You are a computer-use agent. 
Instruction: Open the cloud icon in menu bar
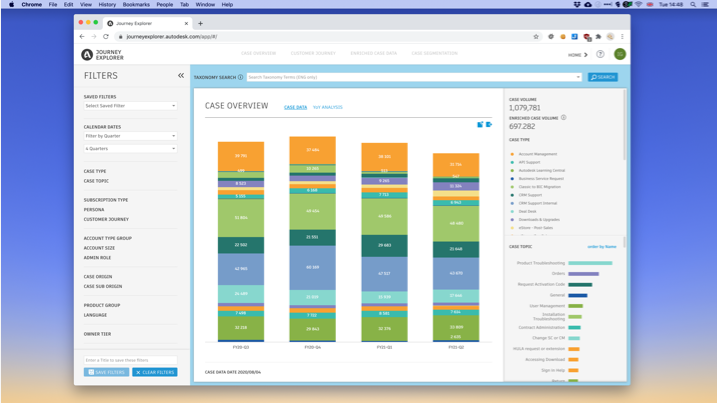coord(588,5)
